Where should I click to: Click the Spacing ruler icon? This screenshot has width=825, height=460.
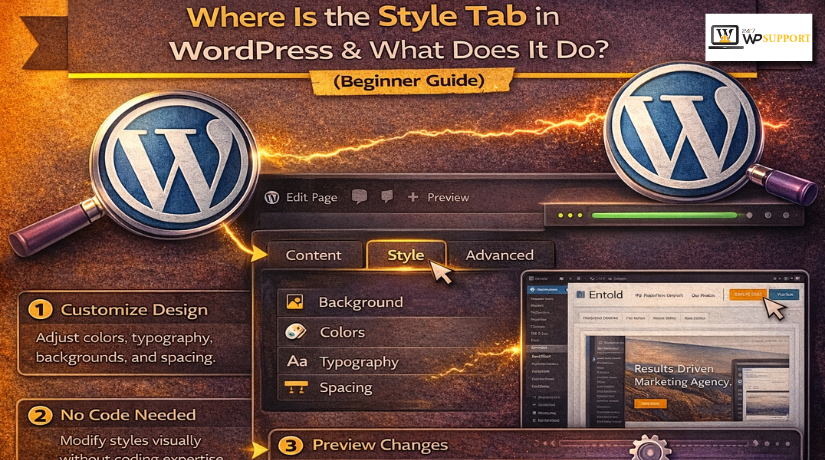pyautogui.click(x=295, y=387)
